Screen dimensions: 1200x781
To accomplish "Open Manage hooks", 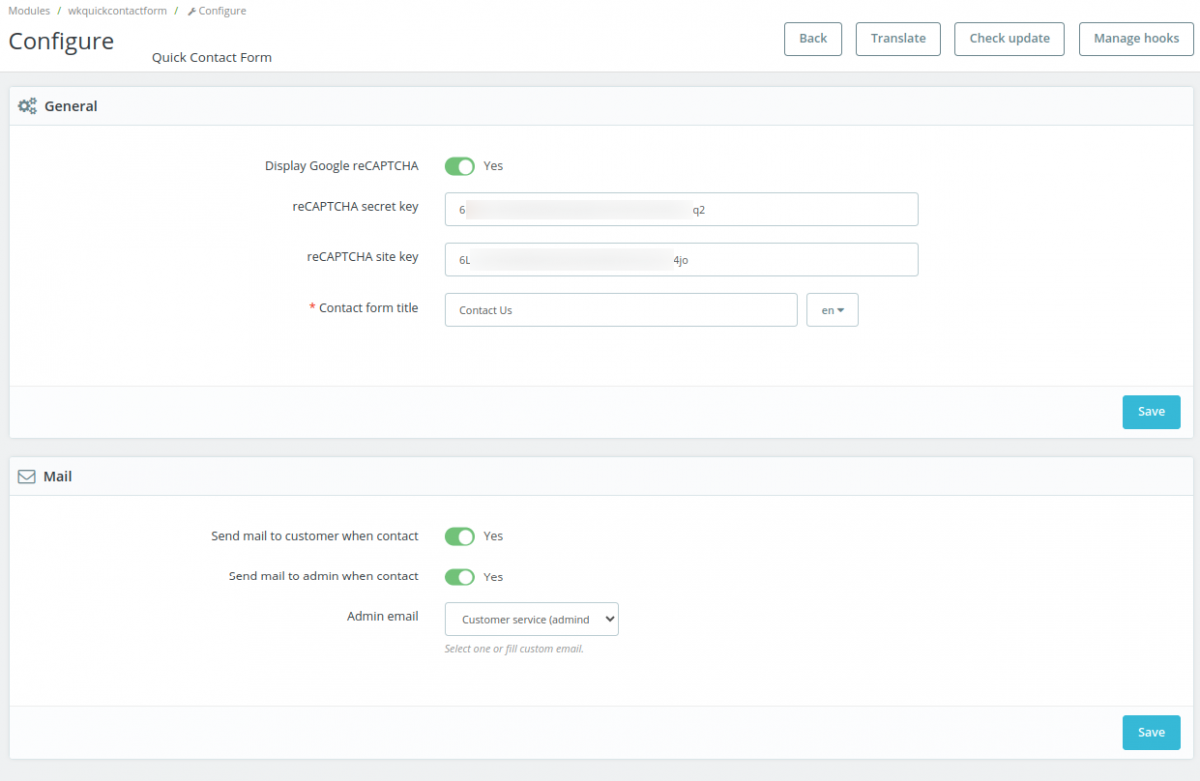I will point(1136,39).
